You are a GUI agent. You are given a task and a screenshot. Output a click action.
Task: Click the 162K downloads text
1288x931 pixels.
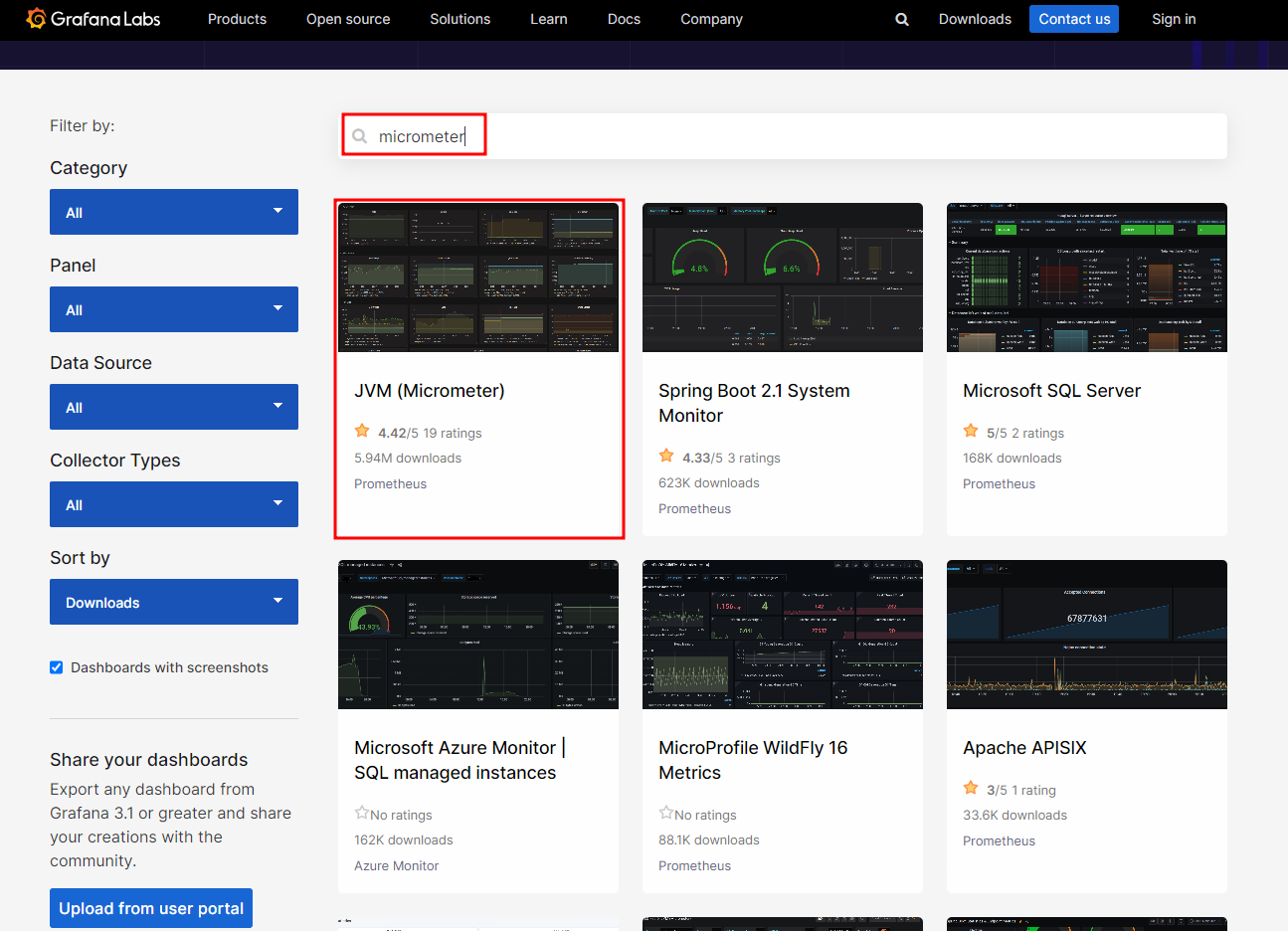coord(404,840)
